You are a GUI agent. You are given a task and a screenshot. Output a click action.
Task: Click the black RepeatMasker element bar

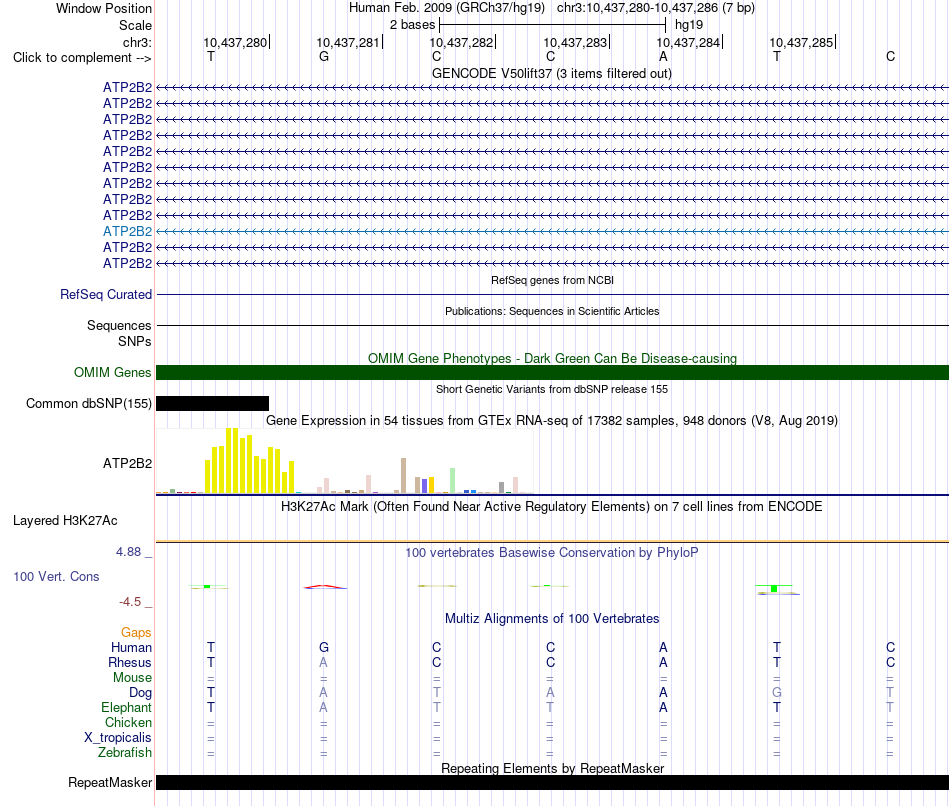click(552, 782)
